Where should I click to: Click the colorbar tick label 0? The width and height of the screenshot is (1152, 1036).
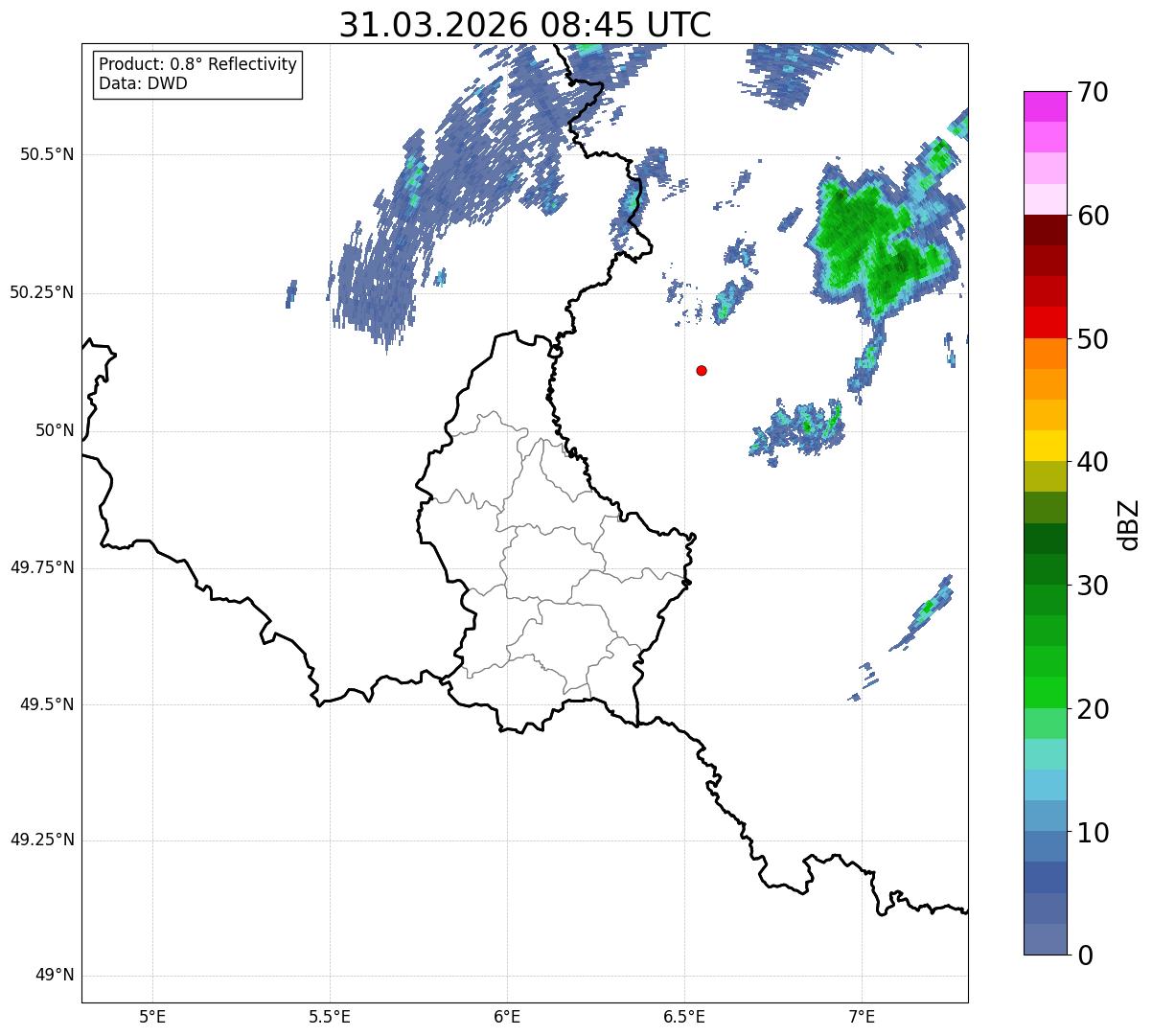click(x=1084, y=955)
